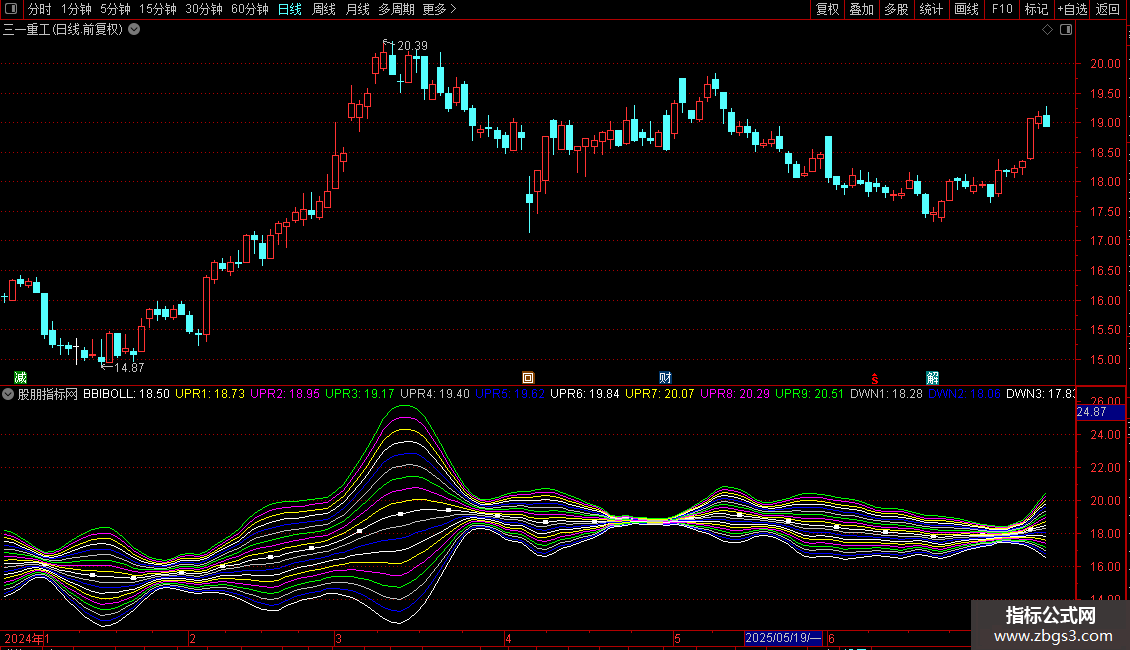Switch to 1分钟 period
Viewport: 1130px width, 650px height.
[76, 9]
